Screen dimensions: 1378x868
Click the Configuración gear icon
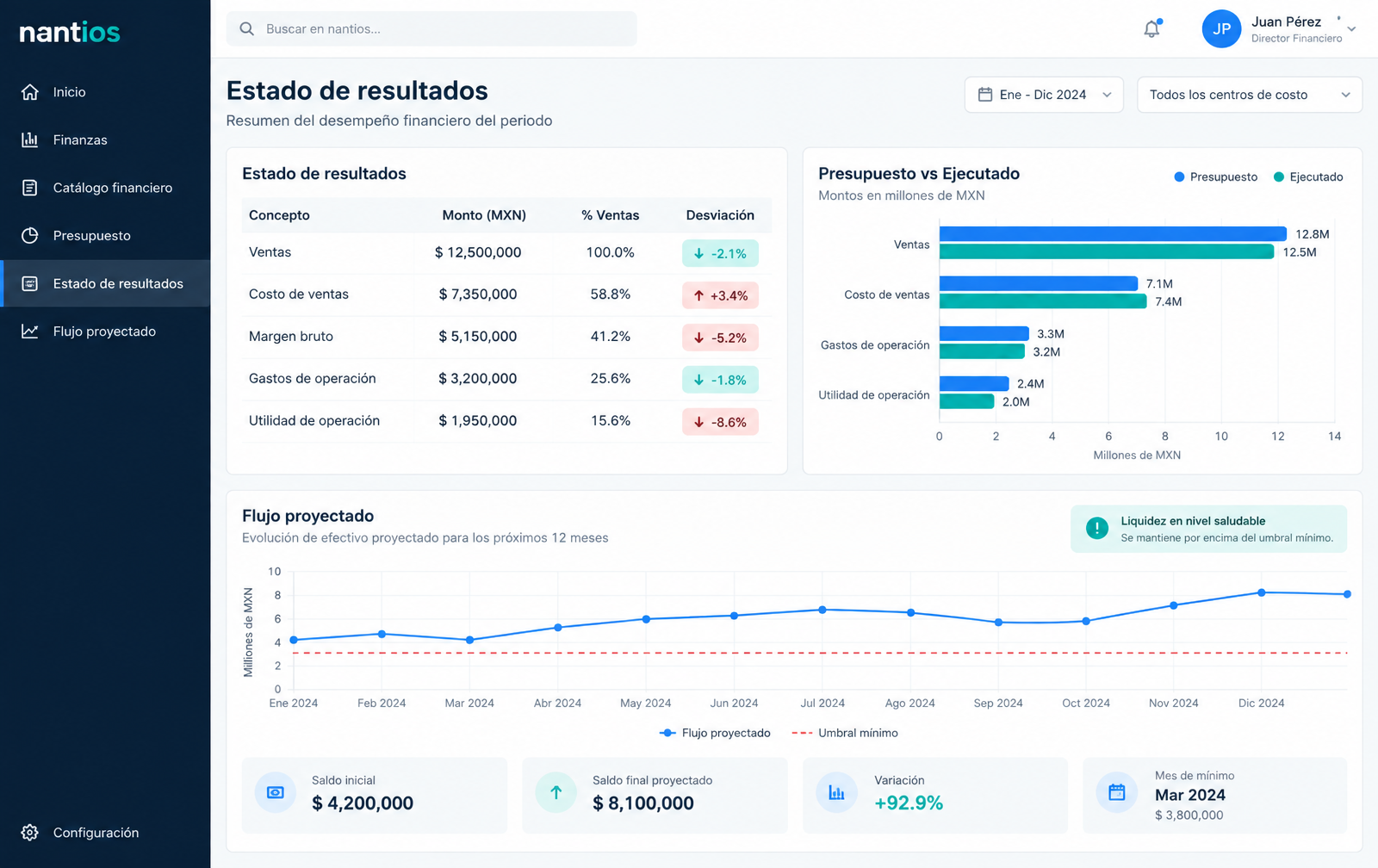coord(30,833)
